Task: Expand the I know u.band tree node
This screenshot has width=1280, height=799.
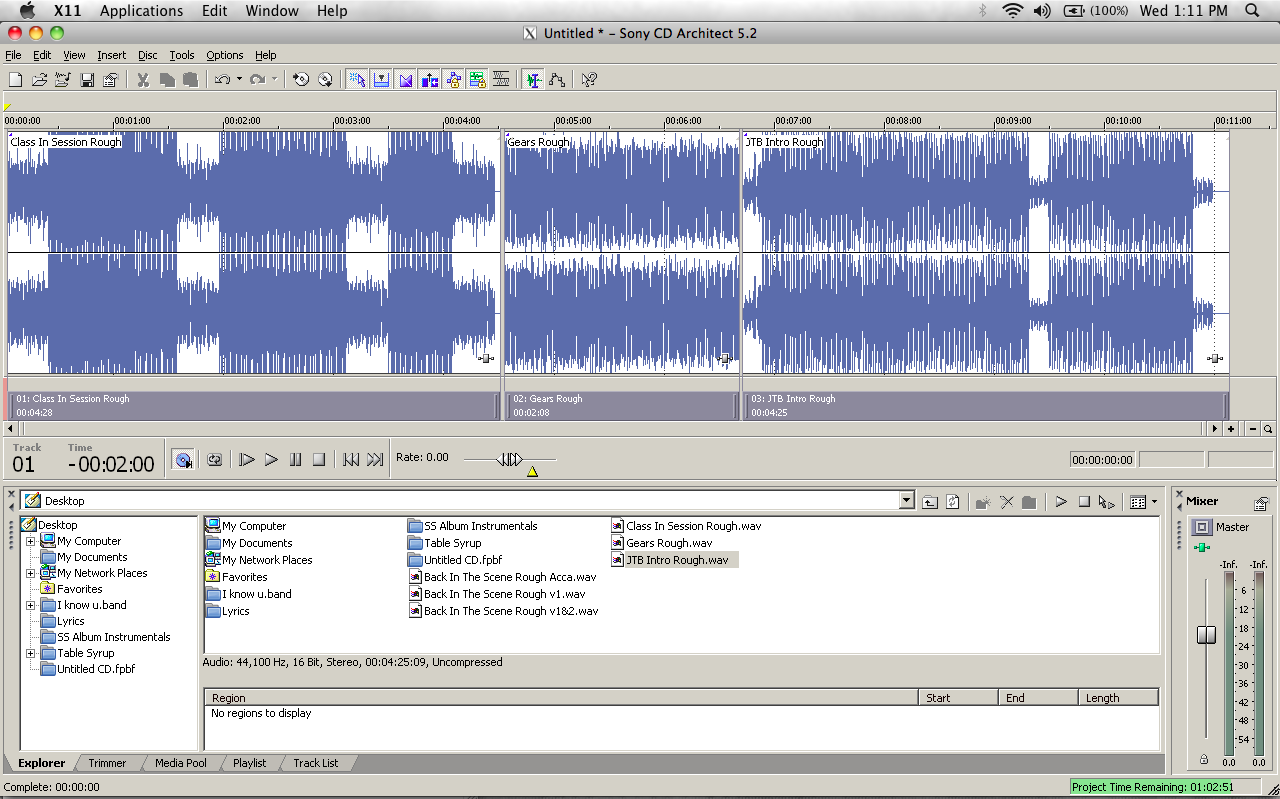Action: pyautogui.click(x=31, y=605)
